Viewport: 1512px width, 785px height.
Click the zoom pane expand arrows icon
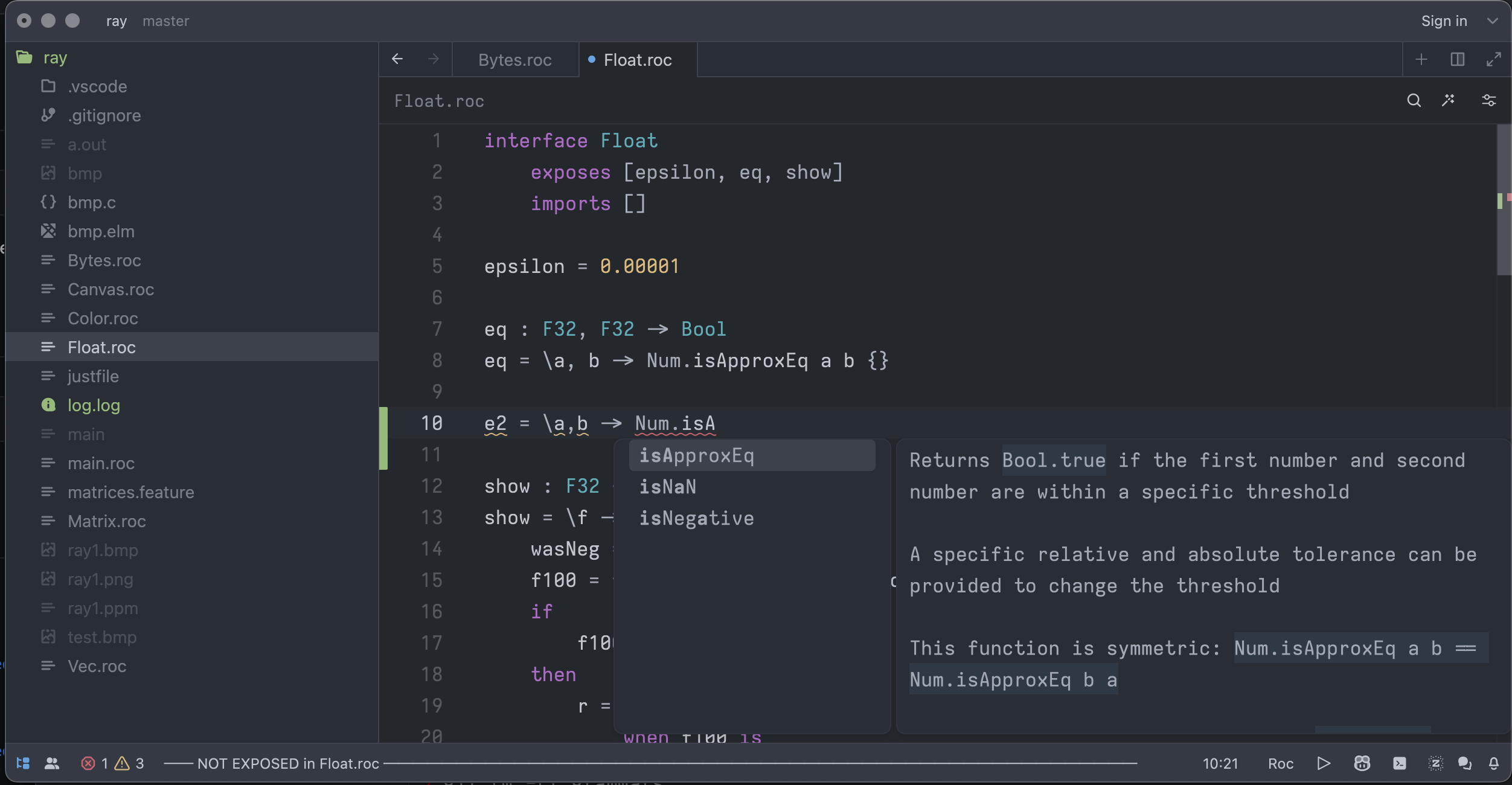[x=1494, y=59]
